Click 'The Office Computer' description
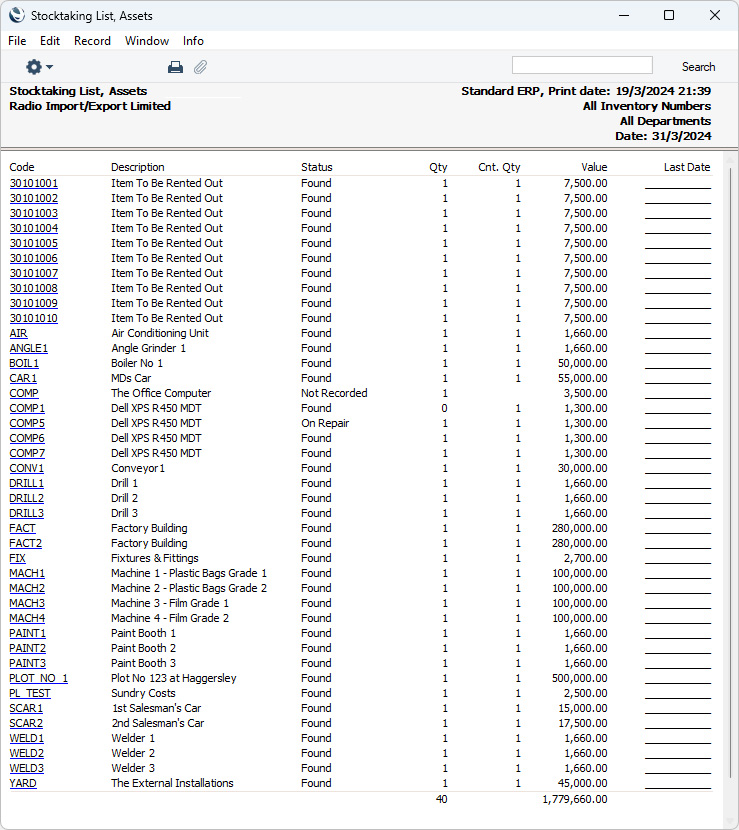Viewport: 739px width, 830px height. (x=161, y=393)
